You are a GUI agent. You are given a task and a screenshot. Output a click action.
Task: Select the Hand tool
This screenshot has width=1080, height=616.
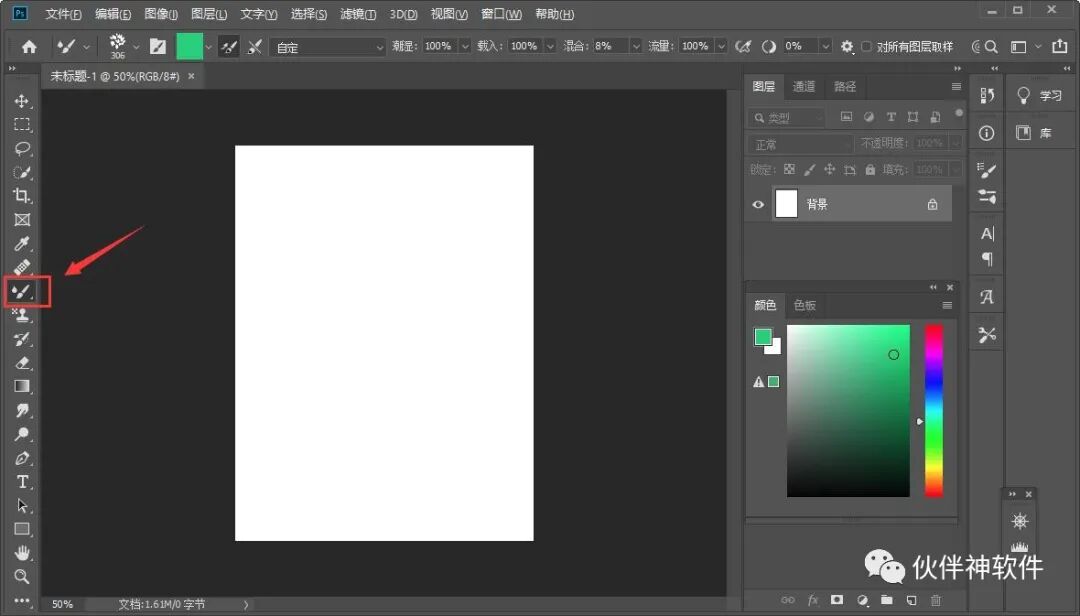22,553
